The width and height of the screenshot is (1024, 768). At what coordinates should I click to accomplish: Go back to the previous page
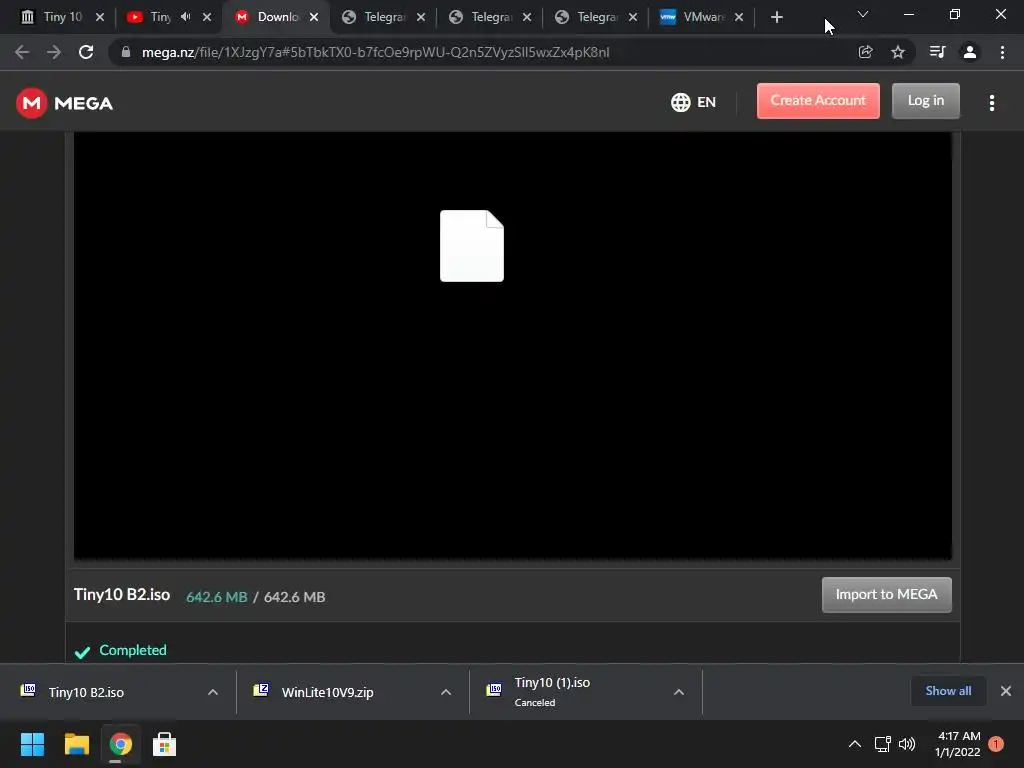[x=22, y=52]
